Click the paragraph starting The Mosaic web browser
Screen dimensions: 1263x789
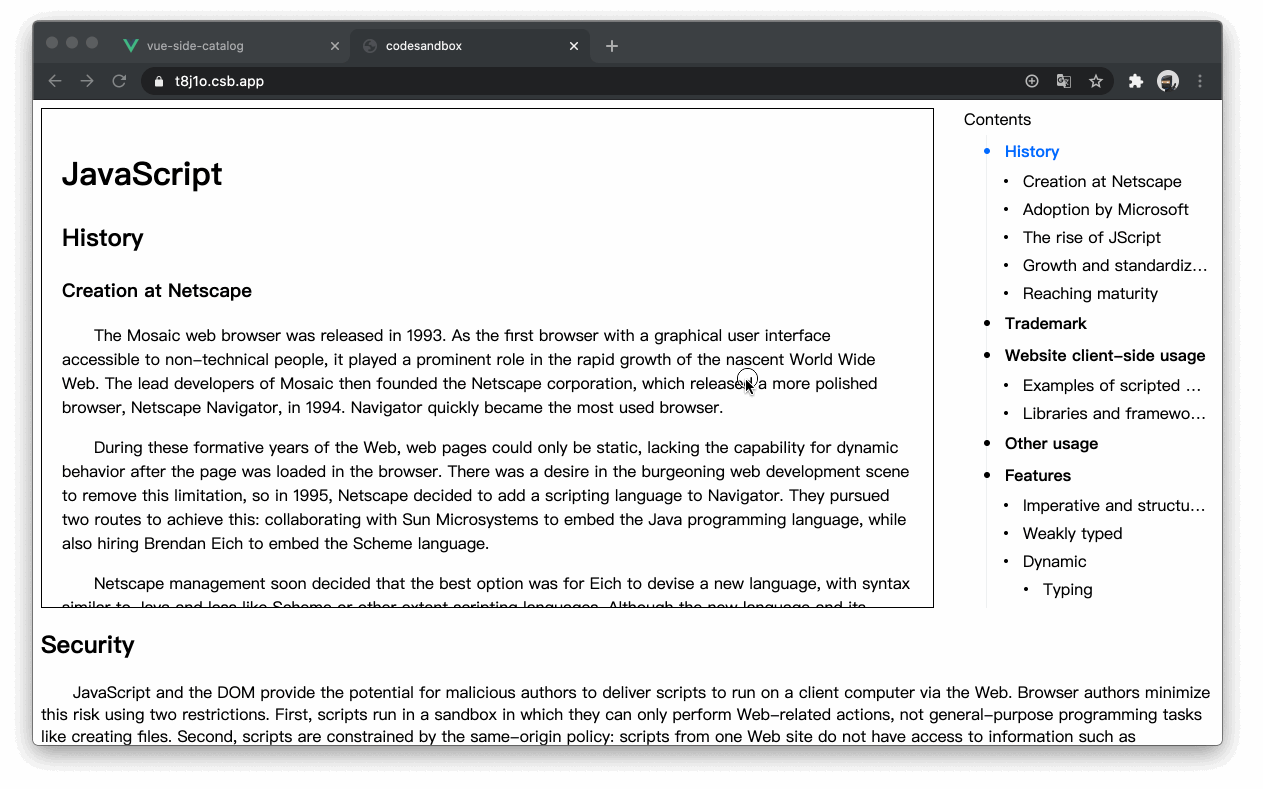pyautogui.click(x=486, y=371)
